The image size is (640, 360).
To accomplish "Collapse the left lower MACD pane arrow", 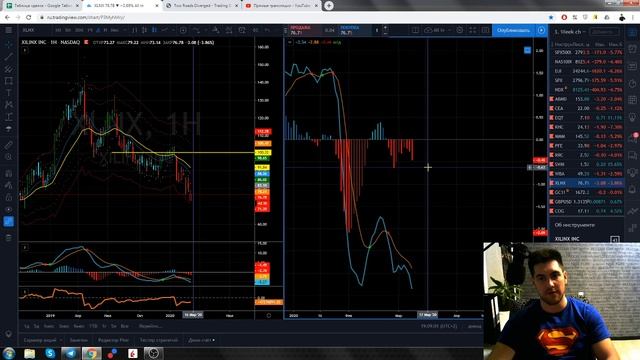I will (25, 247).
